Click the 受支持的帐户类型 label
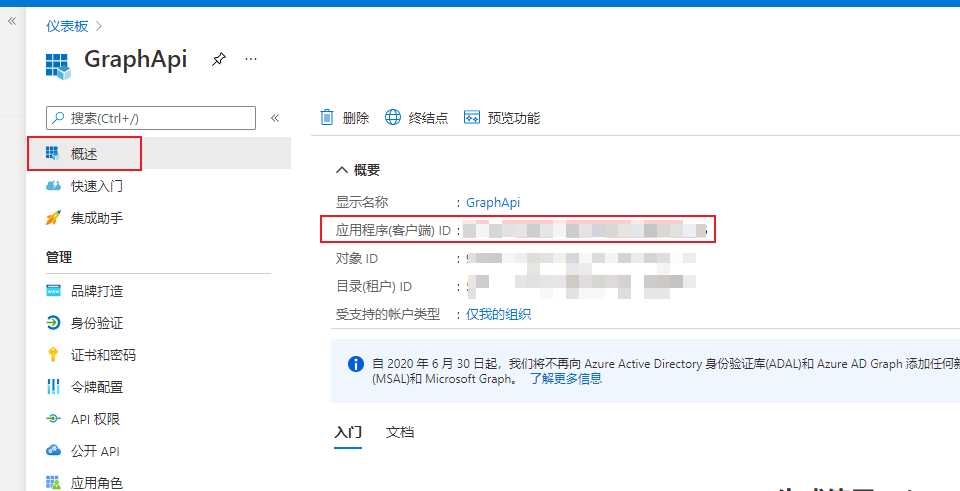The height and width of the screenshot is (491, 960). click(x=388, y=315)
